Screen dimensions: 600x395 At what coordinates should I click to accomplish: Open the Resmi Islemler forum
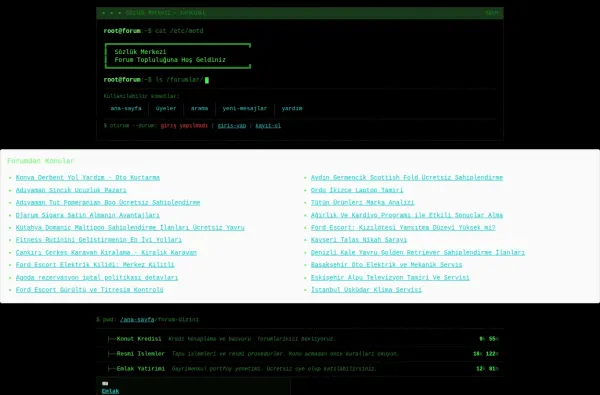(140, 354)
